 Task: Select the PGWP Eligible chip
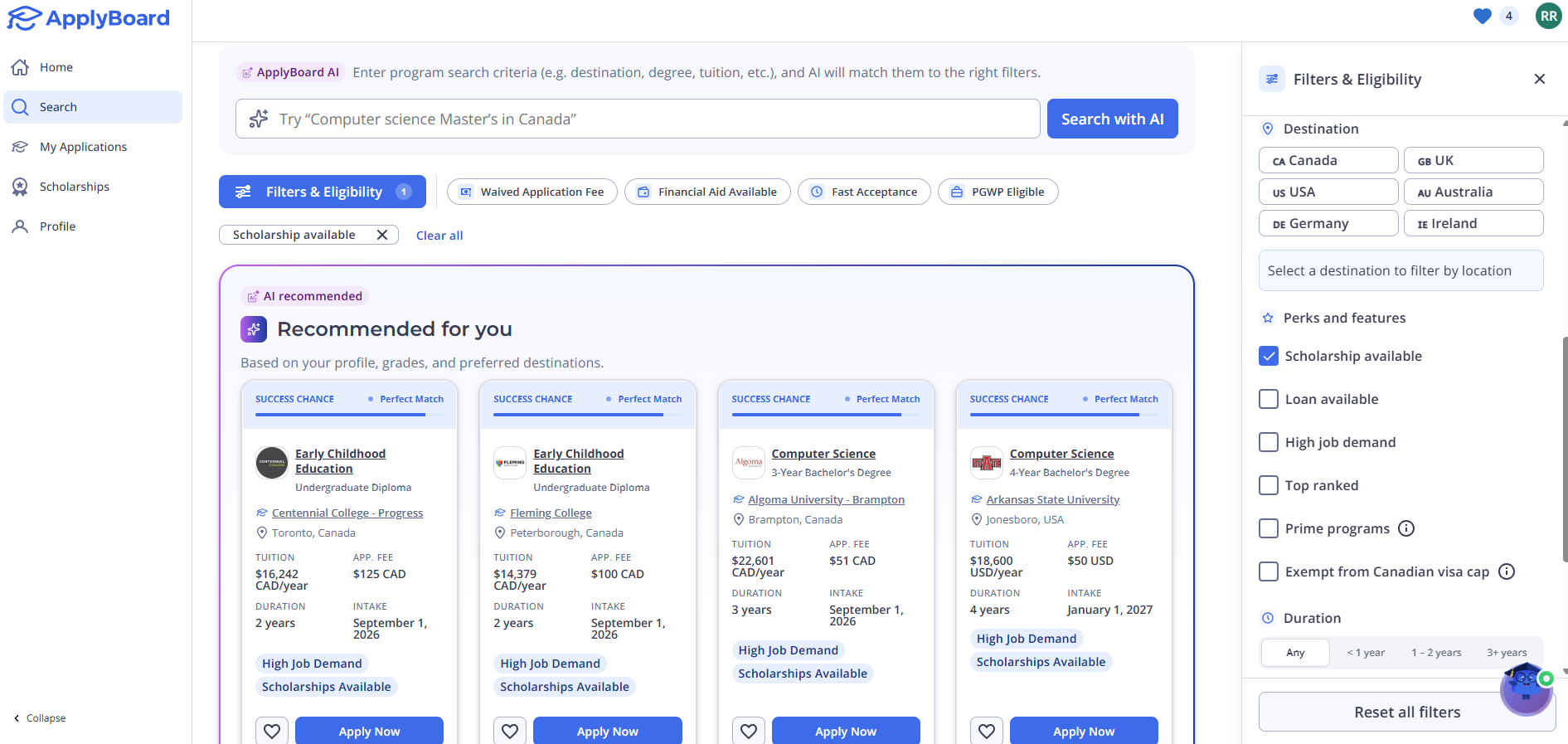[x=998, y=192]
